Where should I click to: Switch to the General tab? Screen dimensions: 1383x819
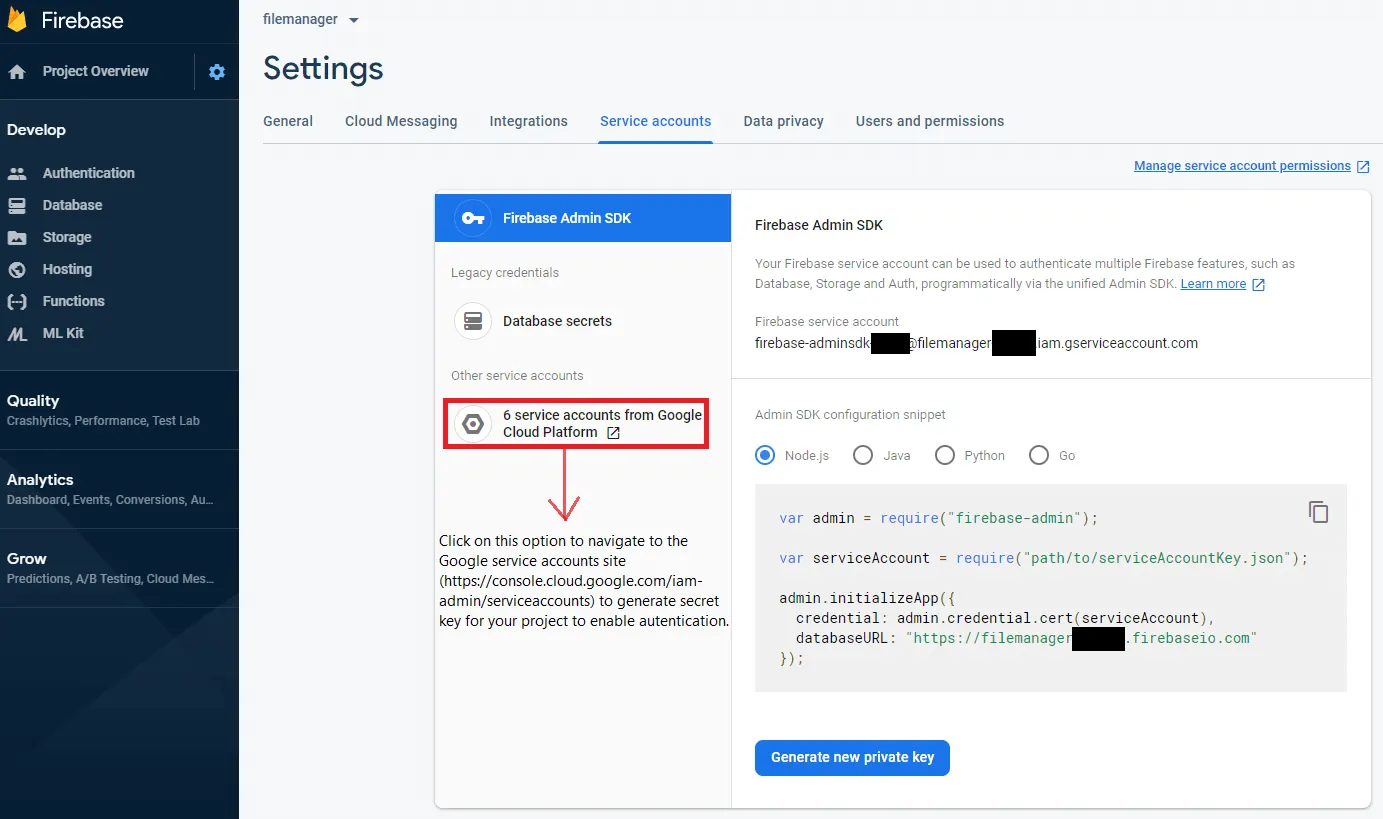tap(288, 121)
